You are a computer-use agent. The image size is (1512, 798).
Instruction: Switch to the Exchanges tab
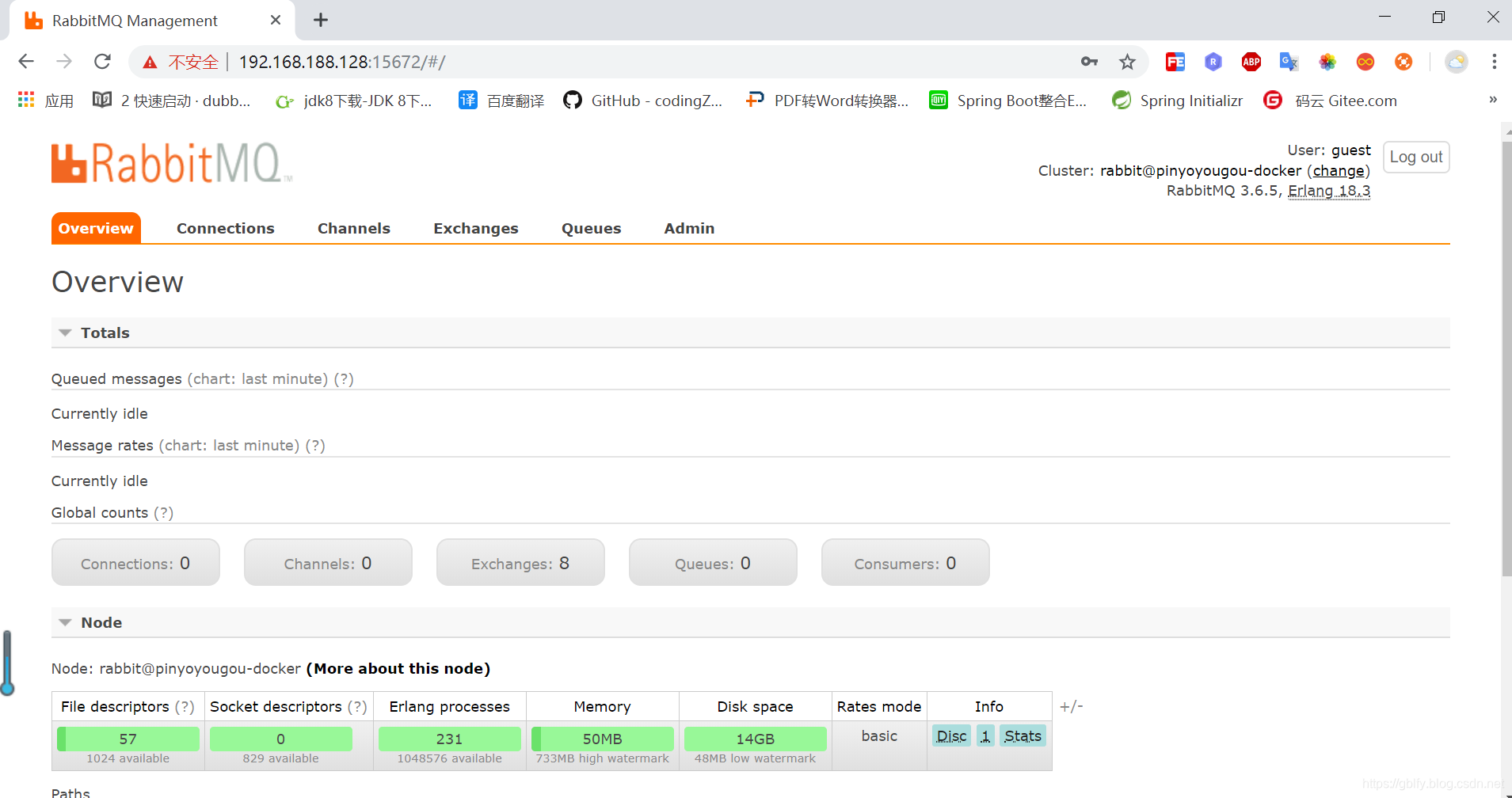(476, 228)
